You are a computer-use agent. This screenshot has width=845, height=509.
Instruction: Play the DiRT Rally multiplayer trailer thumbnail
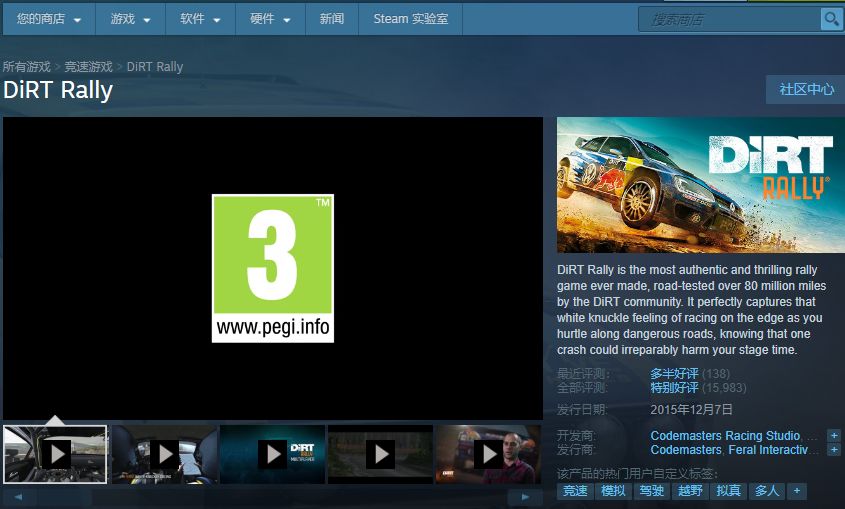pyautogui.click(x=273, y=454)
